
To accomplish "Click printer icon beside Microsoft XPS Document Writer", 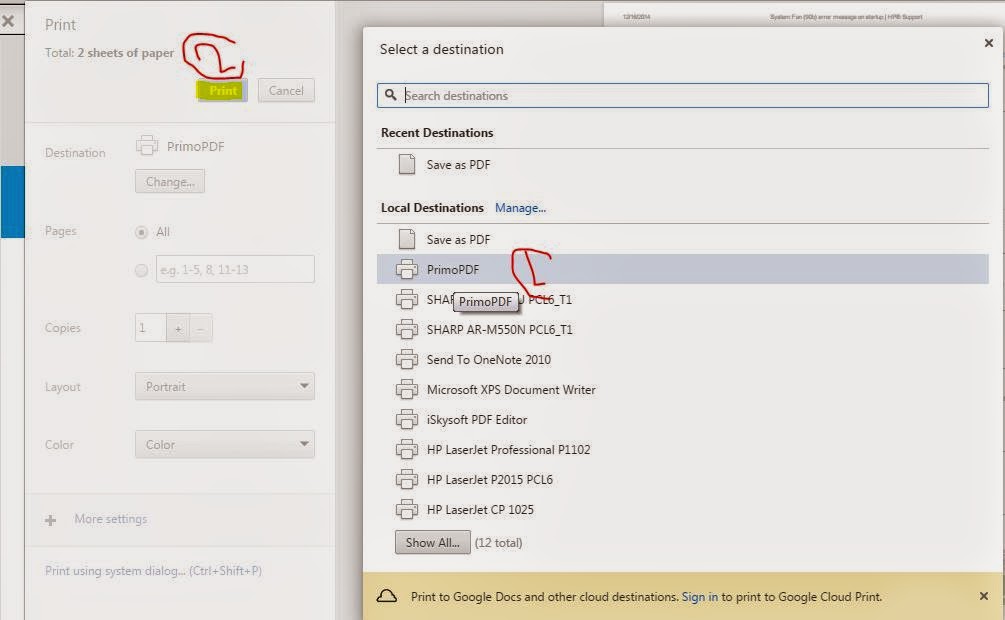I will pos(407,390).
